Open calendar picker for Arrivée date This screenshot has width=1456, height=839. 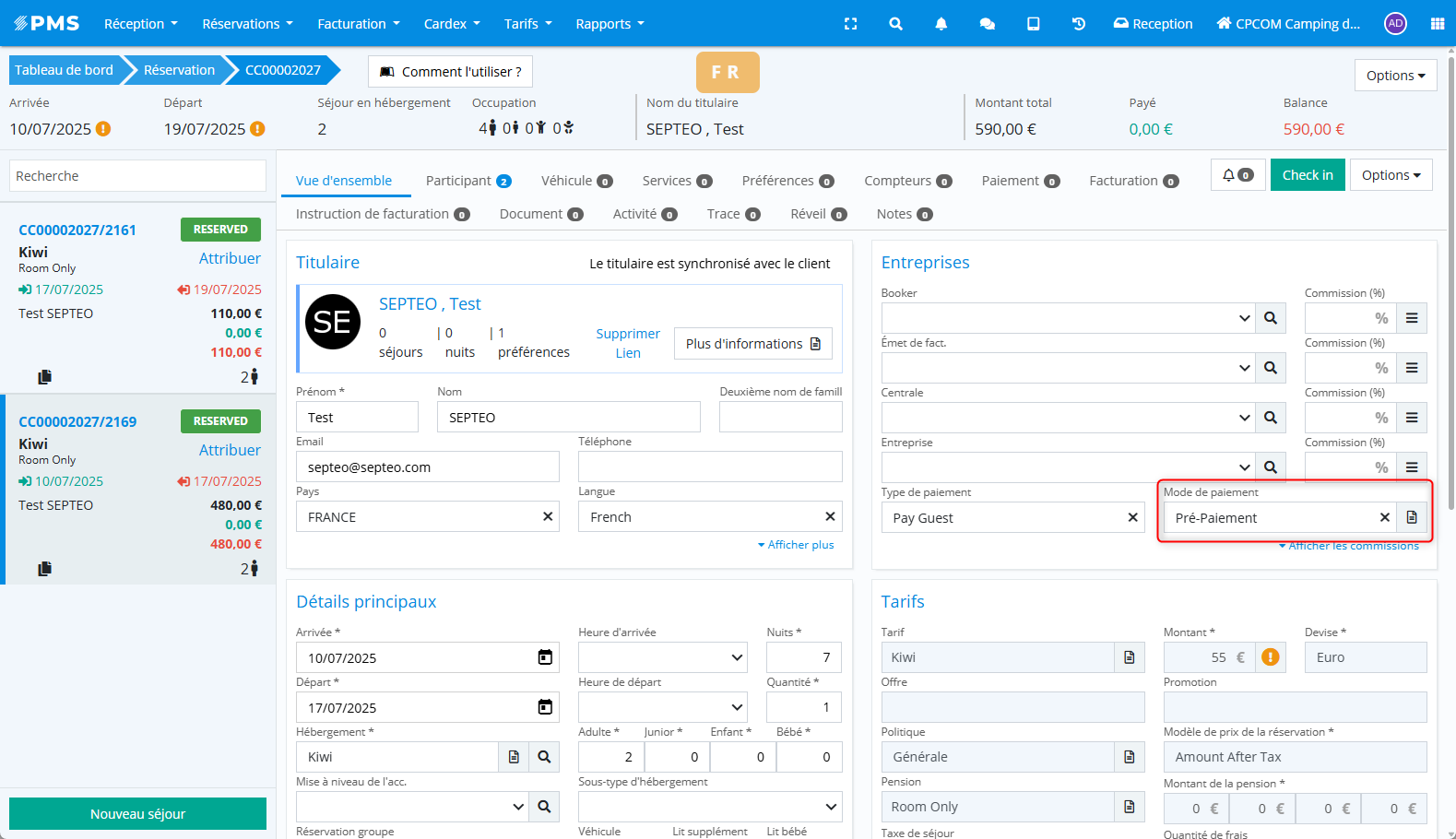click(x=545, y=657)
